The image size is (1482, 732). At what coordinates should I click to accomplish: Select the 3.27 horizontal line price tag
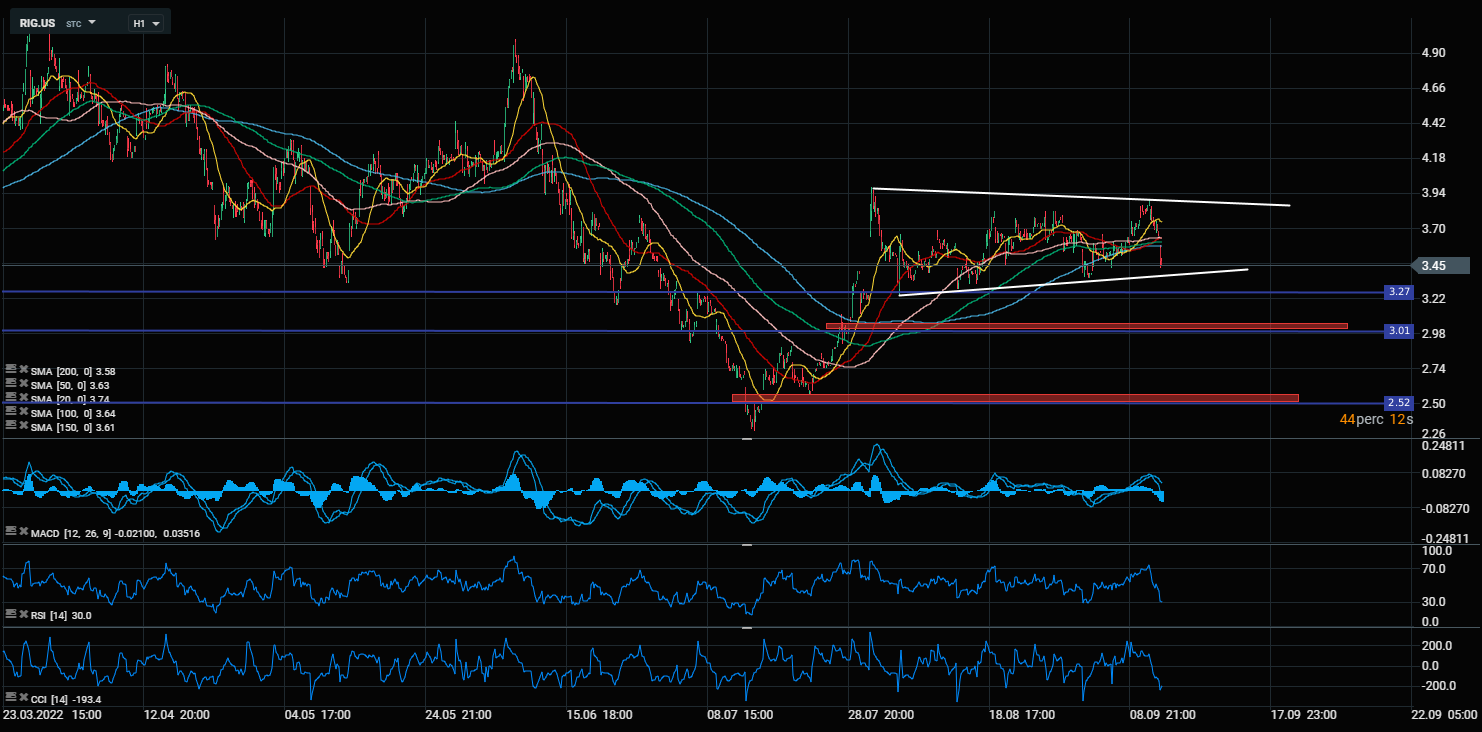pos(1398,292)
